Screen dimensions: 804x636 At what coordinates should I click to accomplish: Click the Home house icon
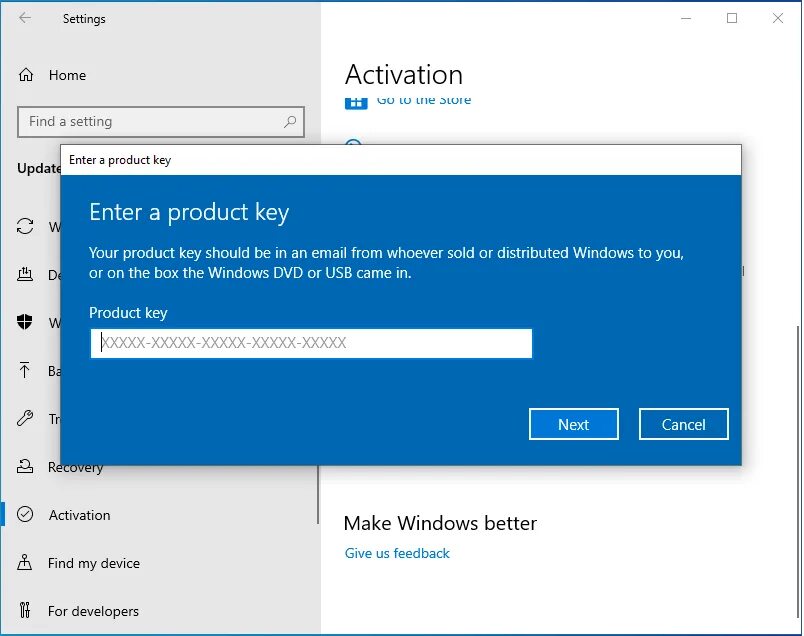[26, 75]
